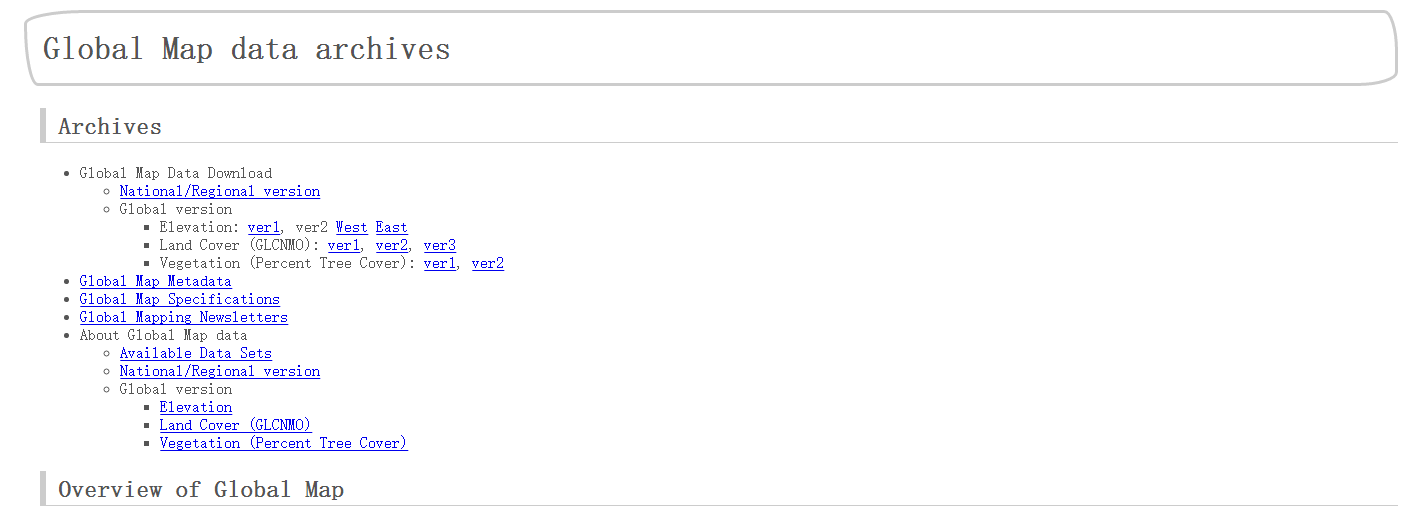The height and width of the screenshot is (517, 1425).
Task: Open the Land Cover (GLCNMO) ver3 link
Action: (x=440, y=245)
